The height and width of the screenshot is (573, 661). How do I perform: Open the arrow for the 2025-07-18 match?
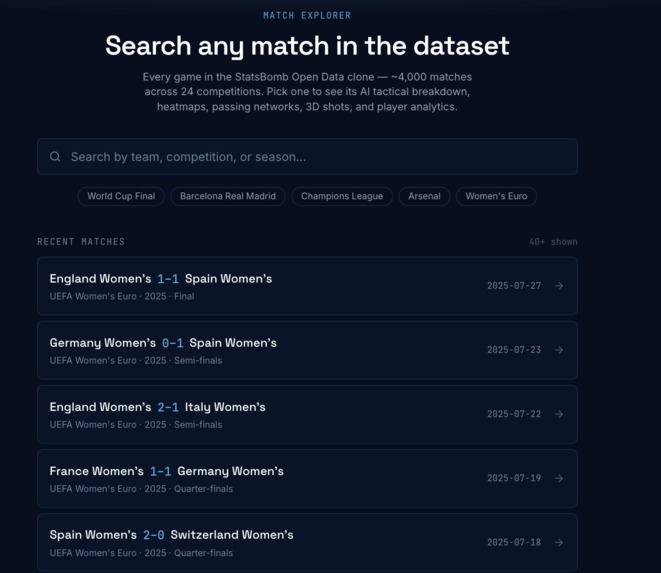[x=559, y=542]
